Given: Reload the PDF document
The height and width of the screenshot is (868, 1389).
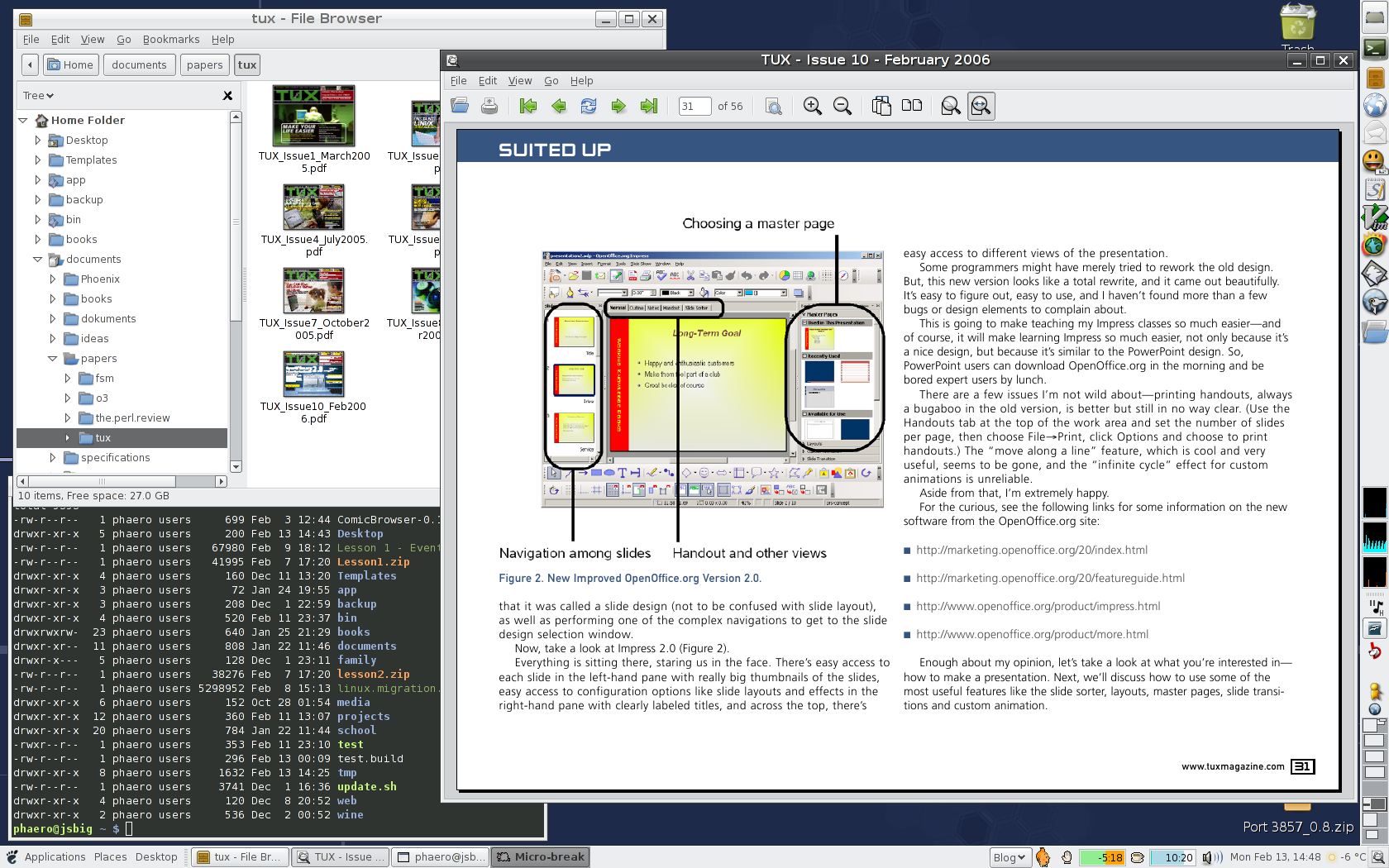Looking at the screenshot, I should [x=589, y=106].
